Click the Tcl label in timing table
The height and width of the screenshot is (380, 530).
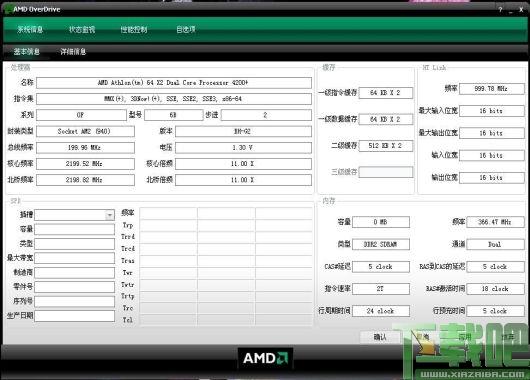point(128,320)
